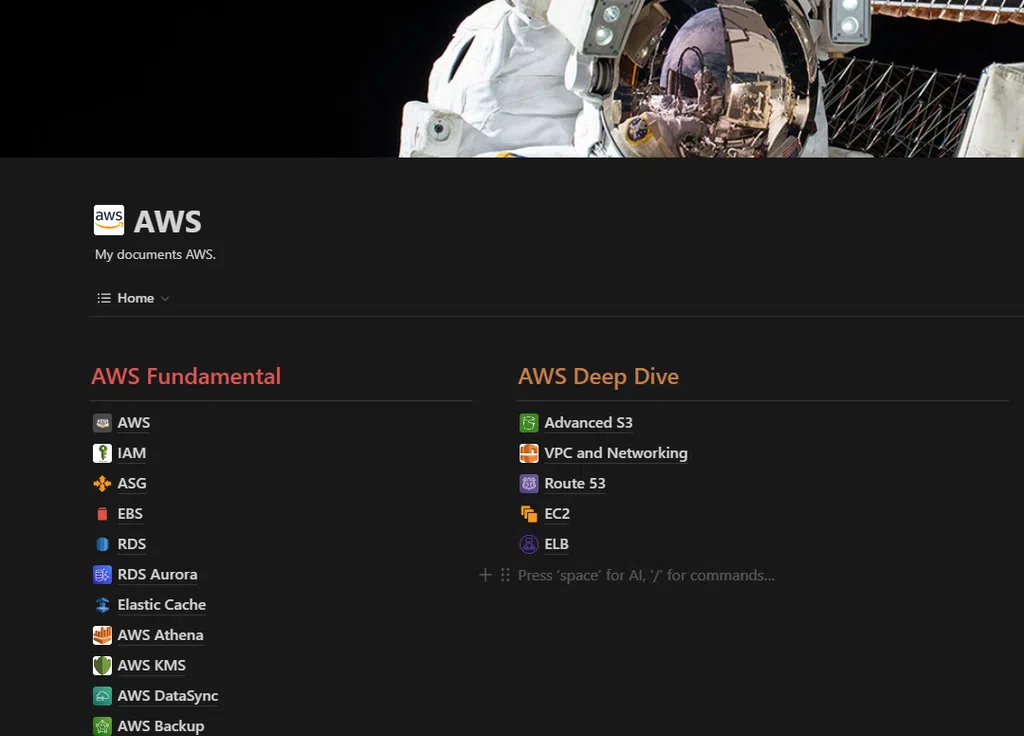
Task: Click the AWS Deep Dive heading
Action: point(598,377)
